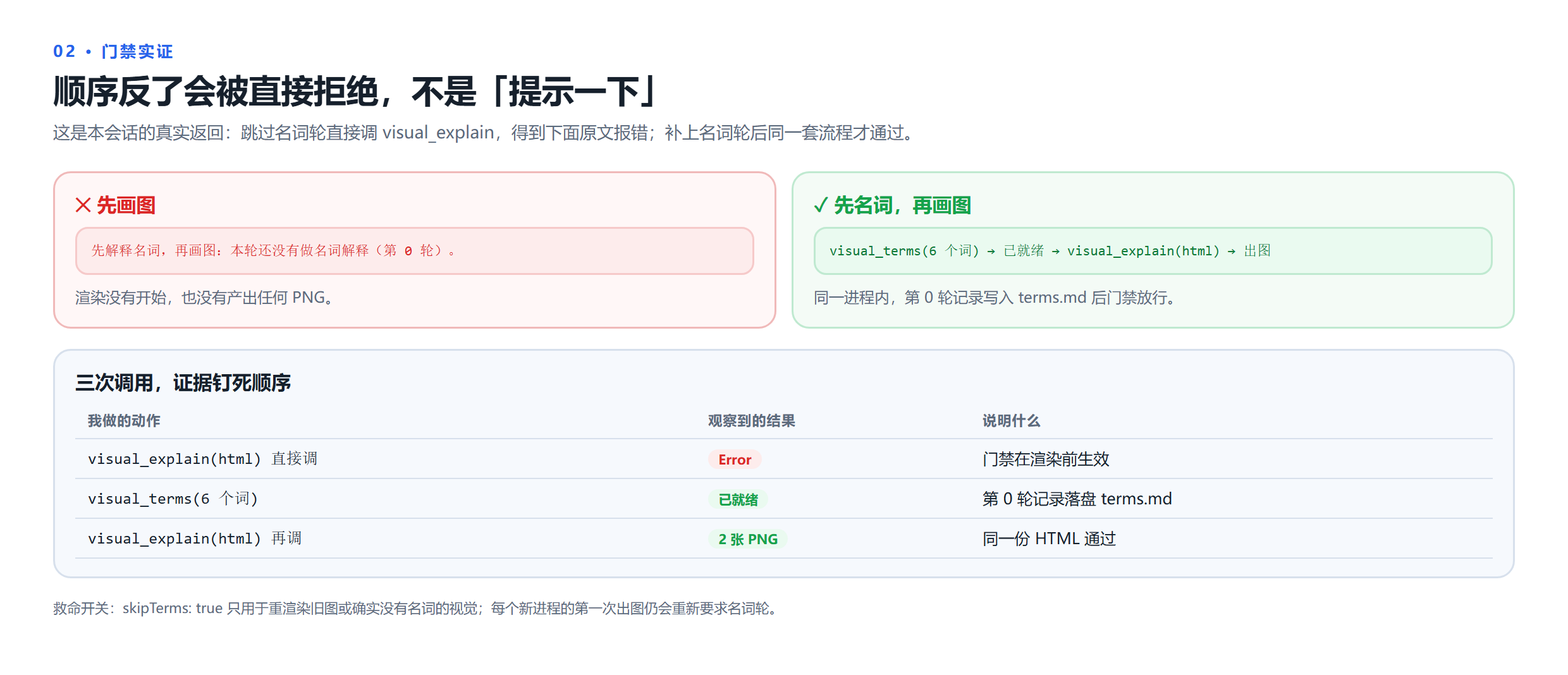Click the red card title 先画图

(126, 205)
